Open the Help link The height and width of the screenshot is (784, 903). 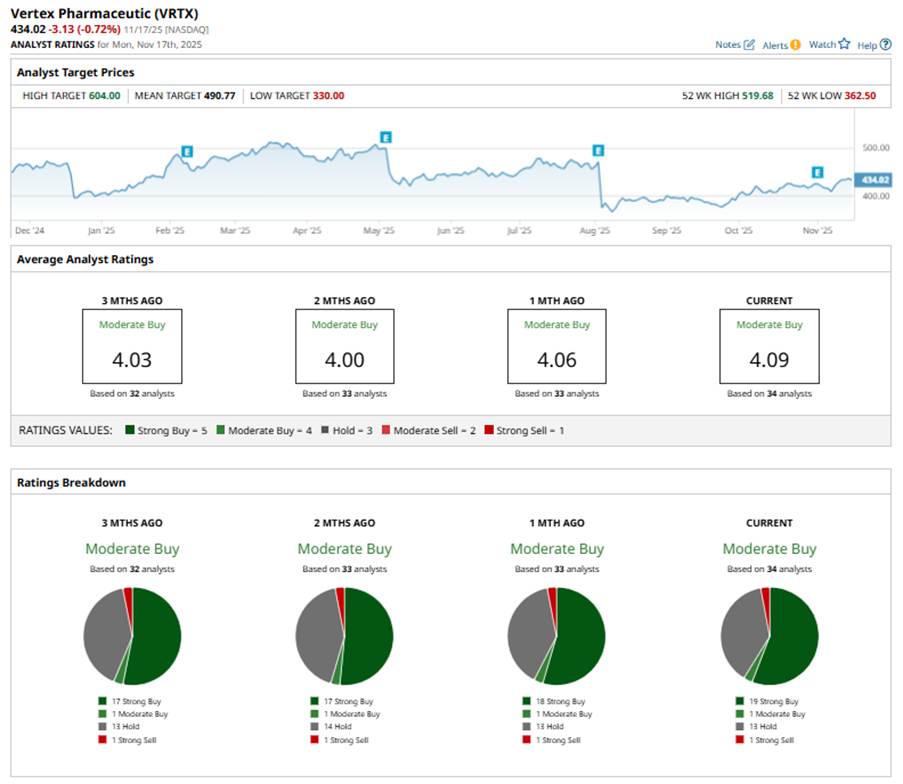click(x=867, y=45)
